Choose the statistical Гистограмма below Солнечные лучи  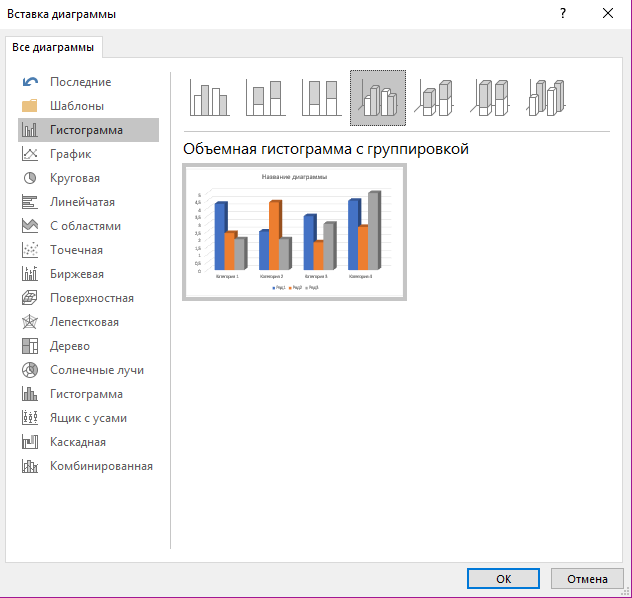pos(89,394)
